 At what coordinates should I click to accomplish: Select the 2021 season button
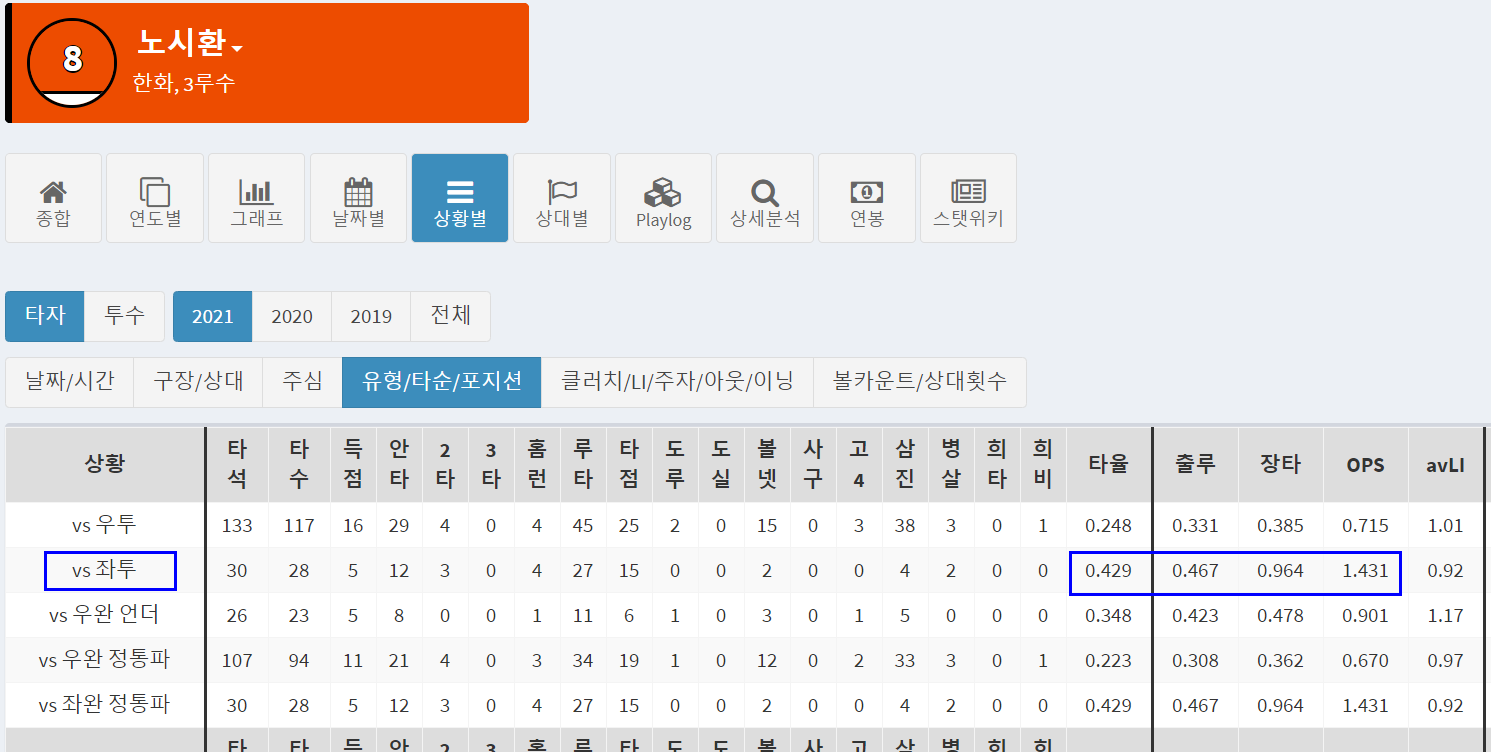click(x=213, y=316)
